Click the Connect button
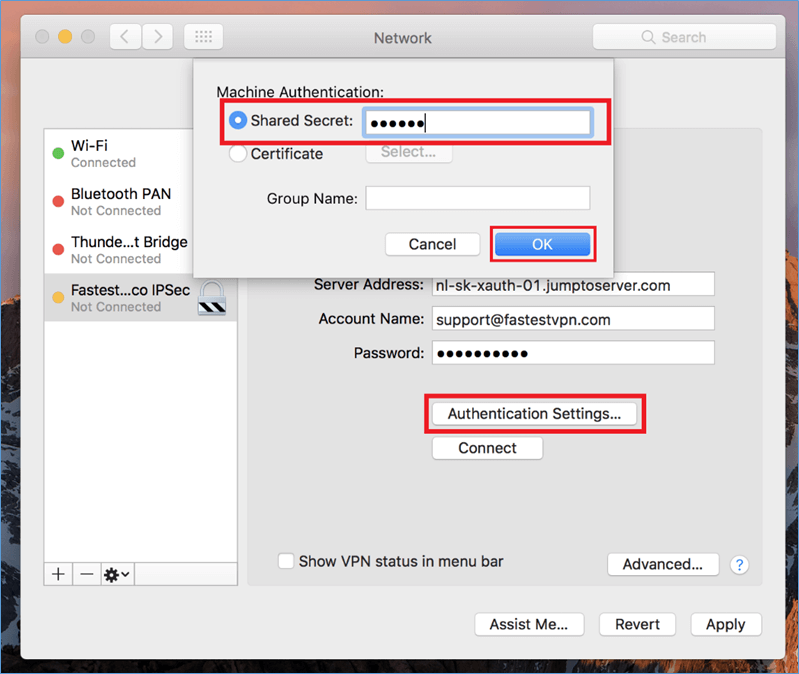This screenshot has width=799, height=674. [487, 448]
